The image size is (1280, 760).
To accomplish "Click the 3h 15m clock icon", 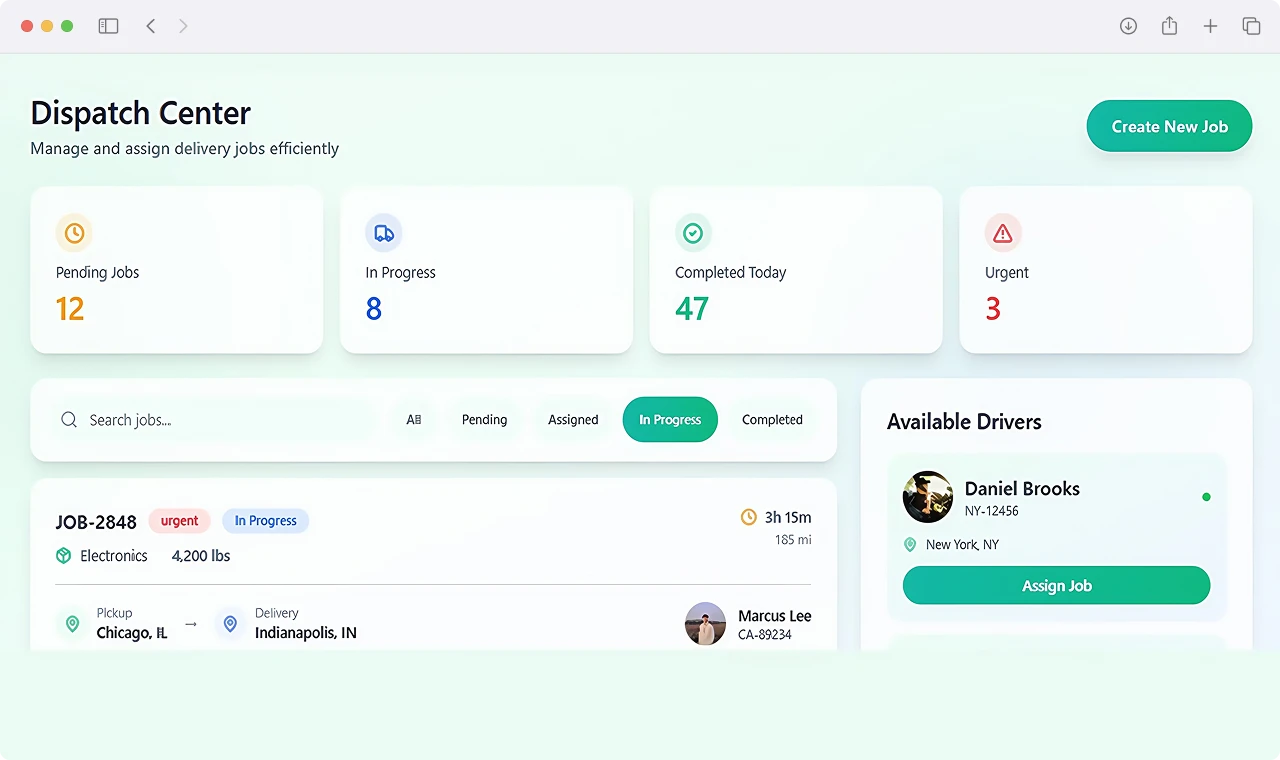I will click(748, 517).
